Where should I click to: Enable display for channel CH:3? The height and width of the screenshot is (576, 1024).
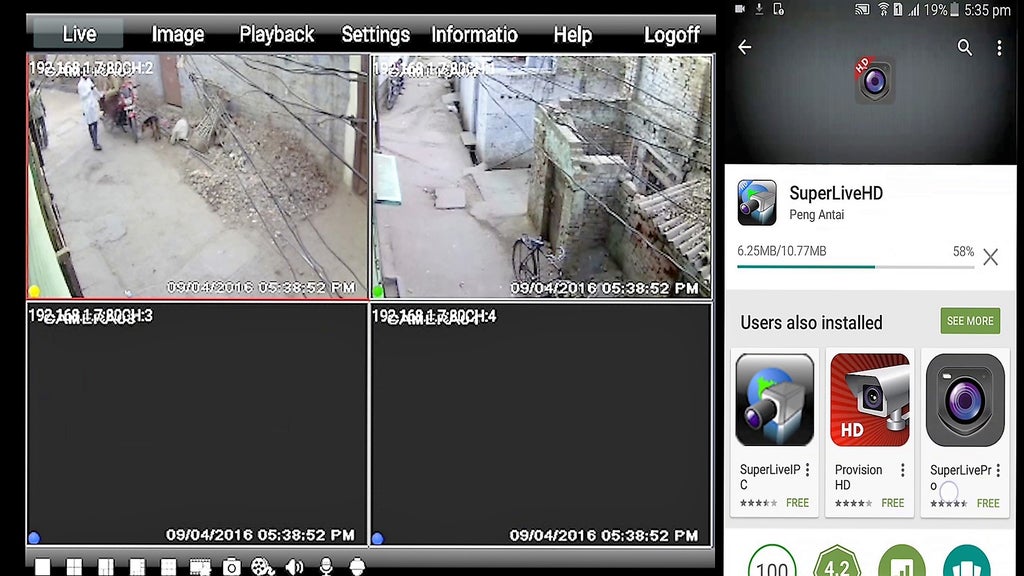pyautogui.click(x=34, y=537)
